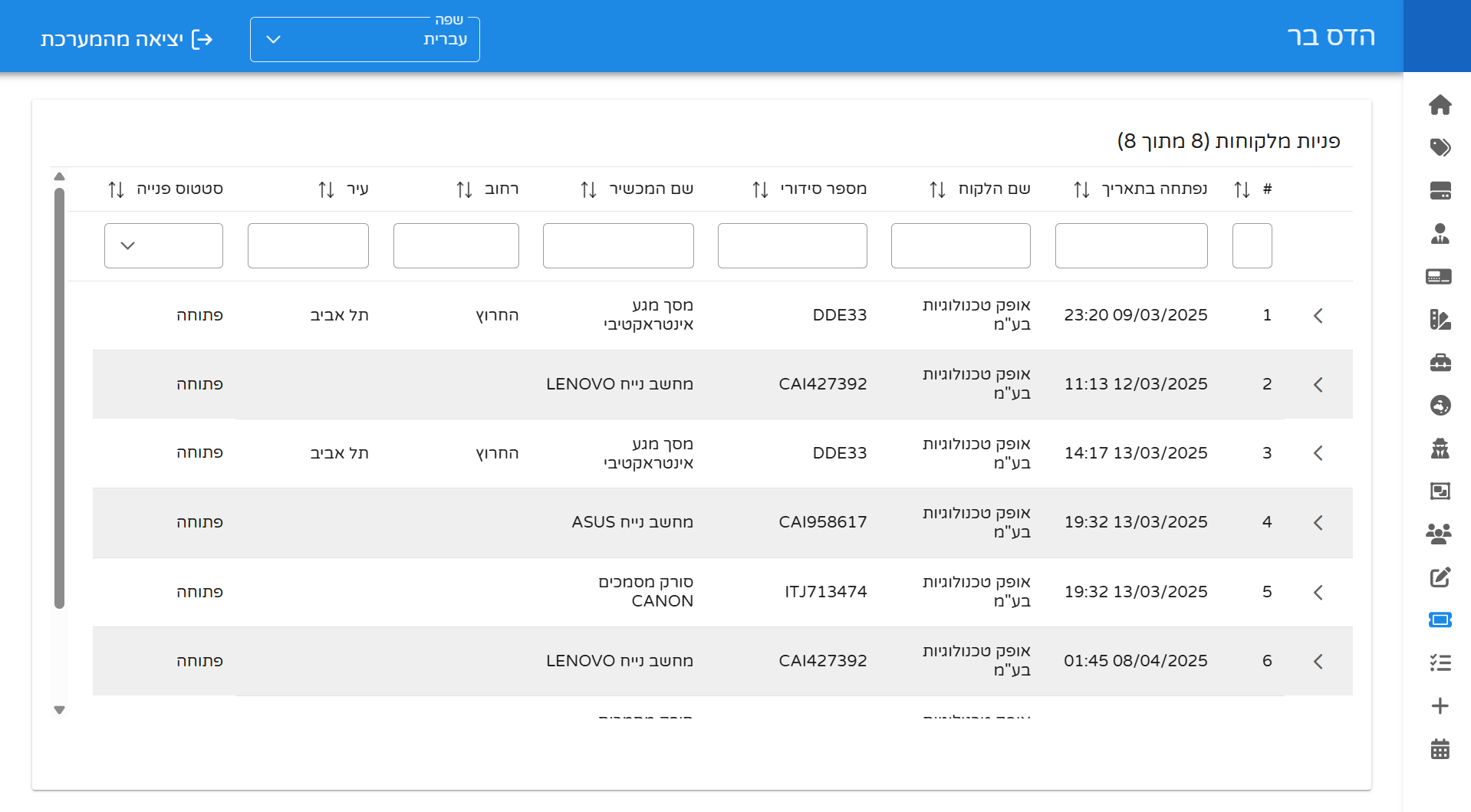Sort by רחוב column

(x=464, y=189)
